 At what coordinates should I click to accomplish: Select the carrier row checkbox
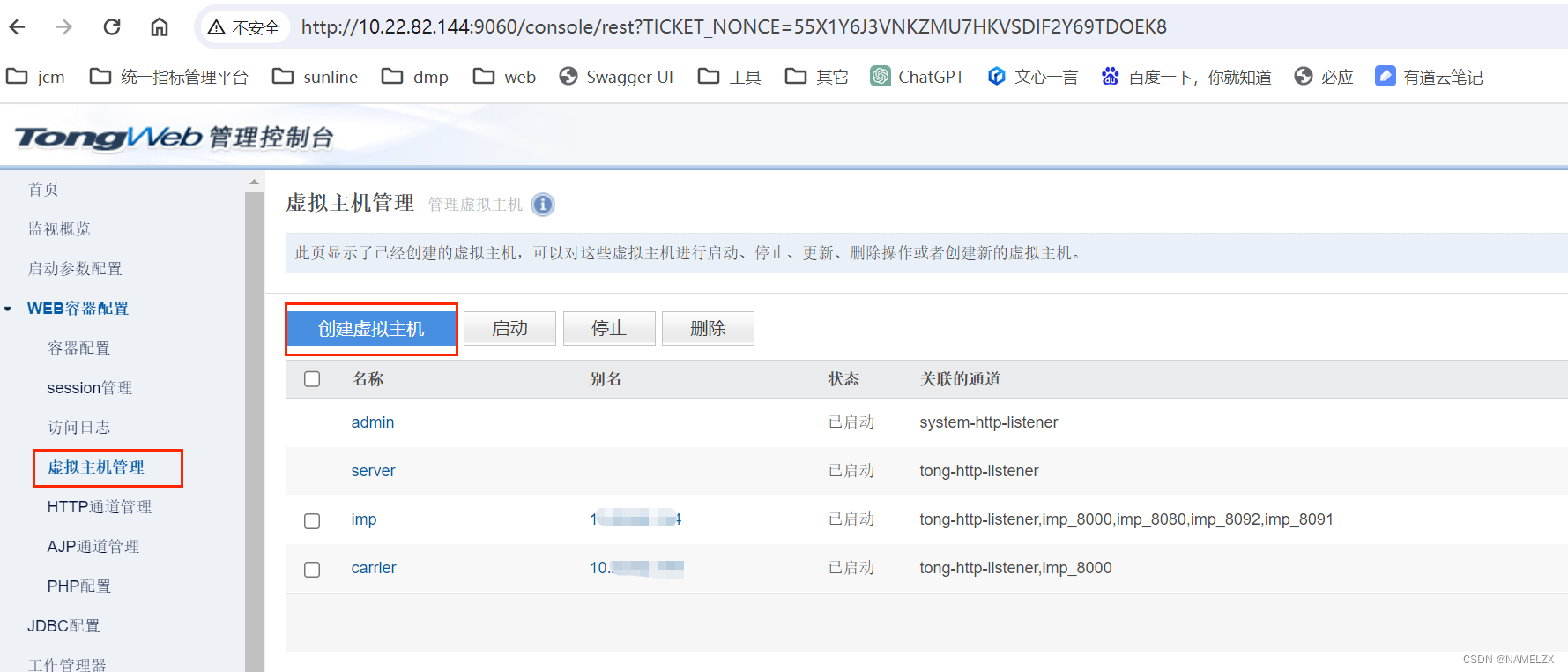pyautogui.click(x=312, y=569)
